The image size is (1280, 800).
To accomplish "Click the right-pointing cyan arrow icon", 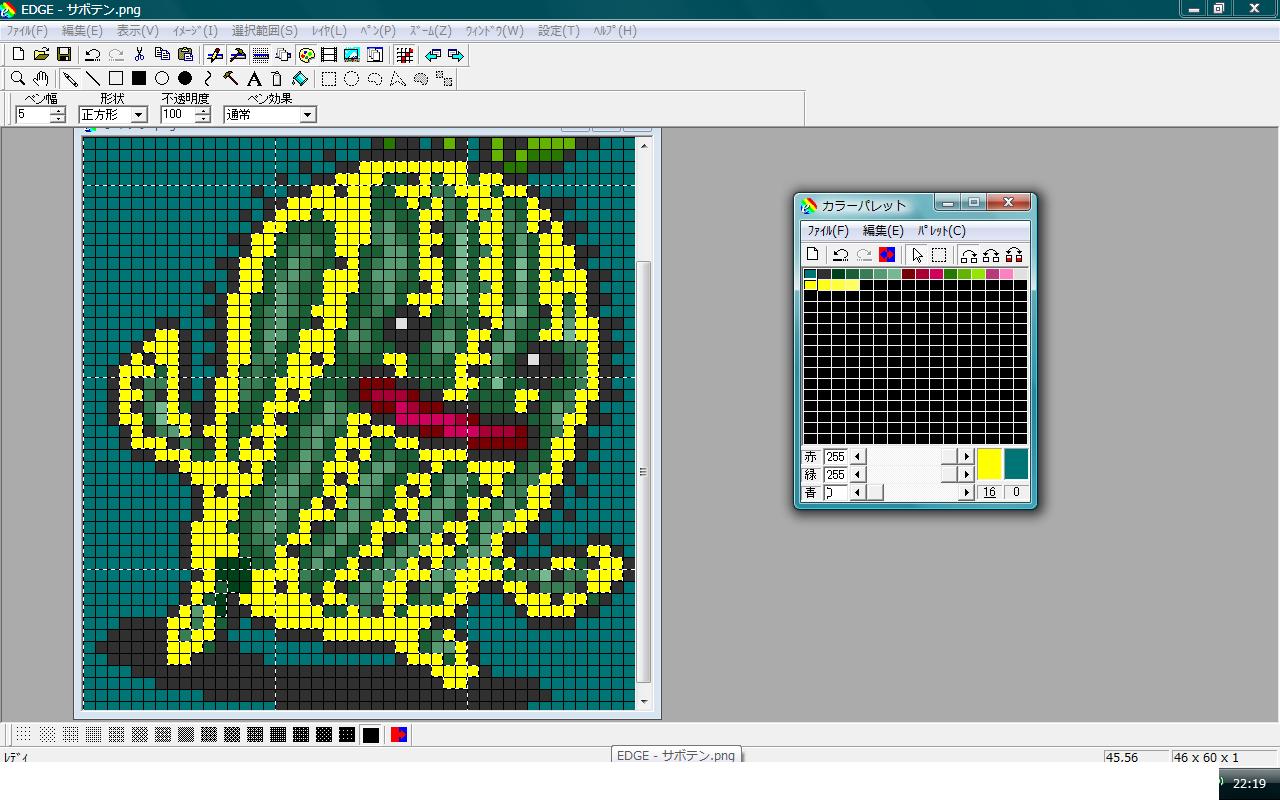I will click(x=456, y=55).
